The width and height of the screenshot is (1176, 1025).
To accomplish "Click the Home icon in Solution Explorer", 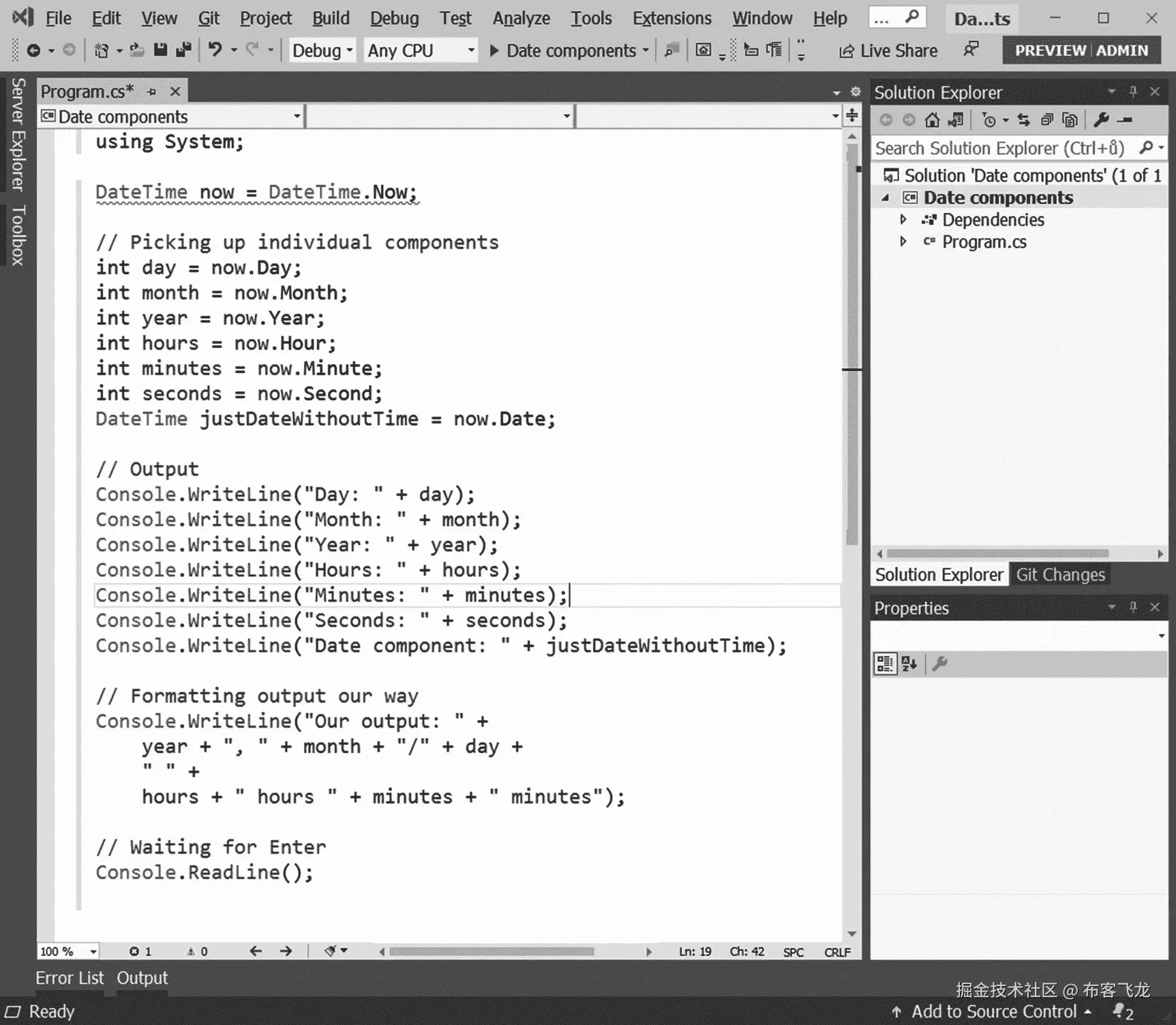I will click(932, 120).
